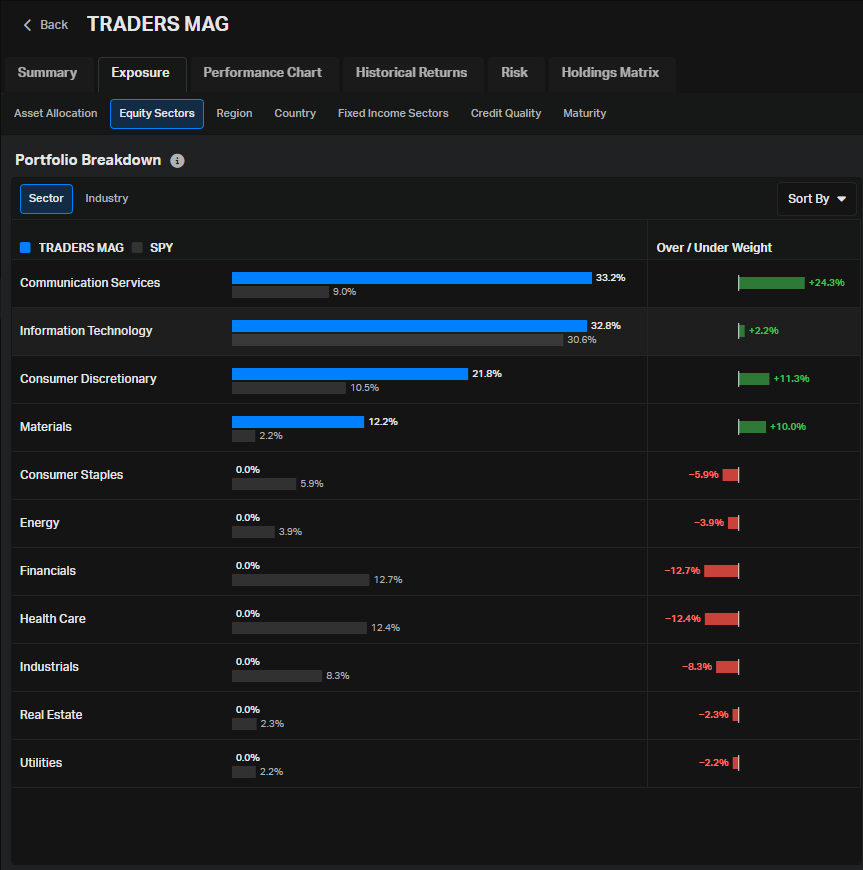Viewport: 863px width, 870px height.
Task: Select the Financials row label
Action: [x=48, y=571]
